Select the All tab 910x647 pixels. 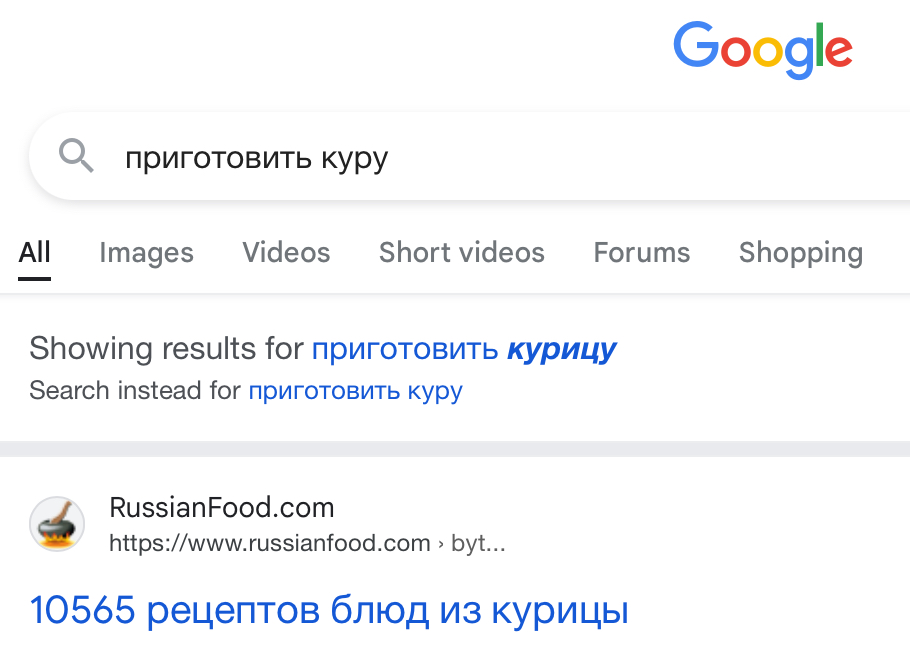tap(34, 253)
